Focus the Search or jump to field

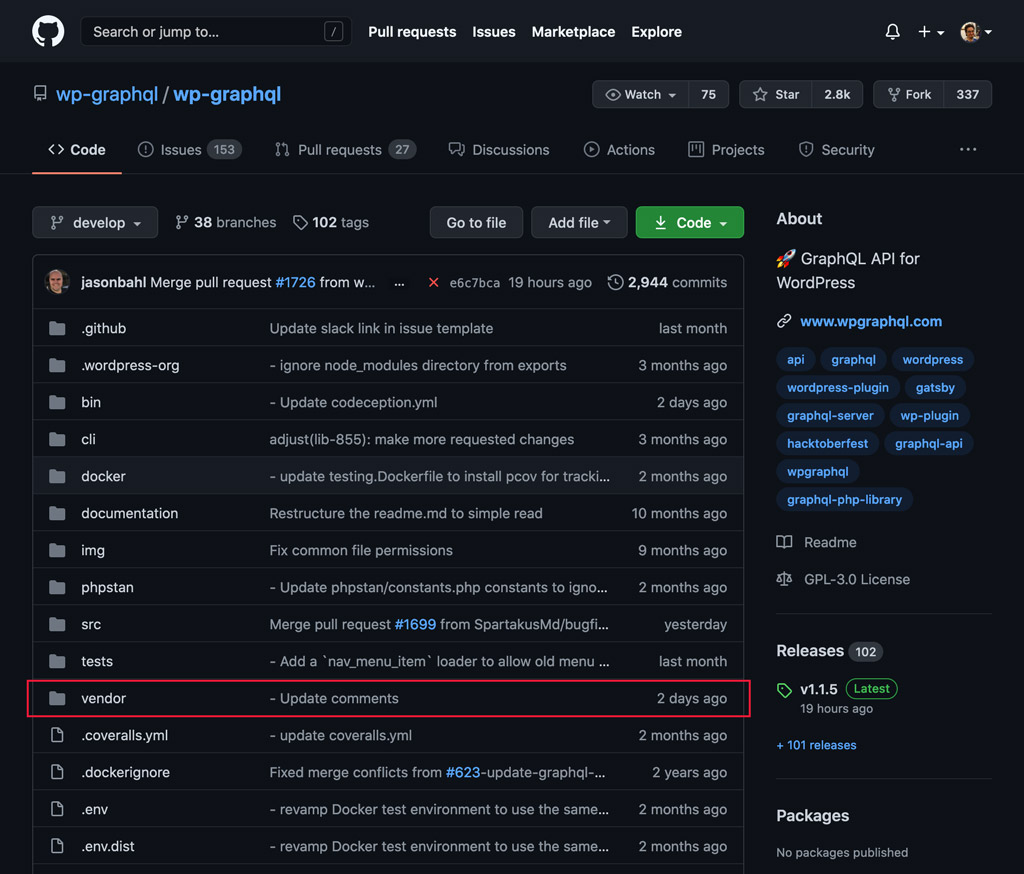pos(216,31)
